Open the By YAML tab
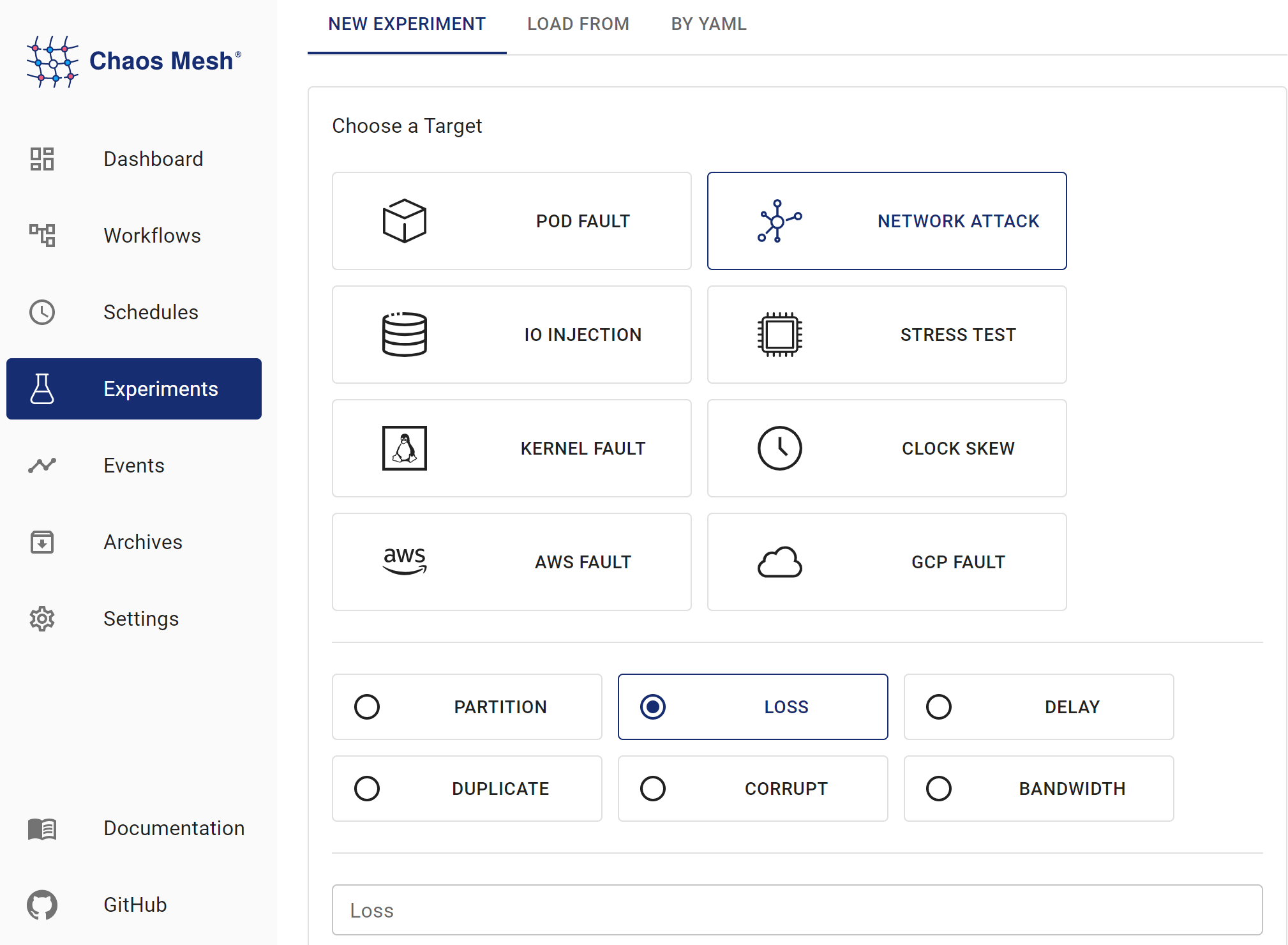This screenshot has height=945, width=1288. (x=708, y=24)
